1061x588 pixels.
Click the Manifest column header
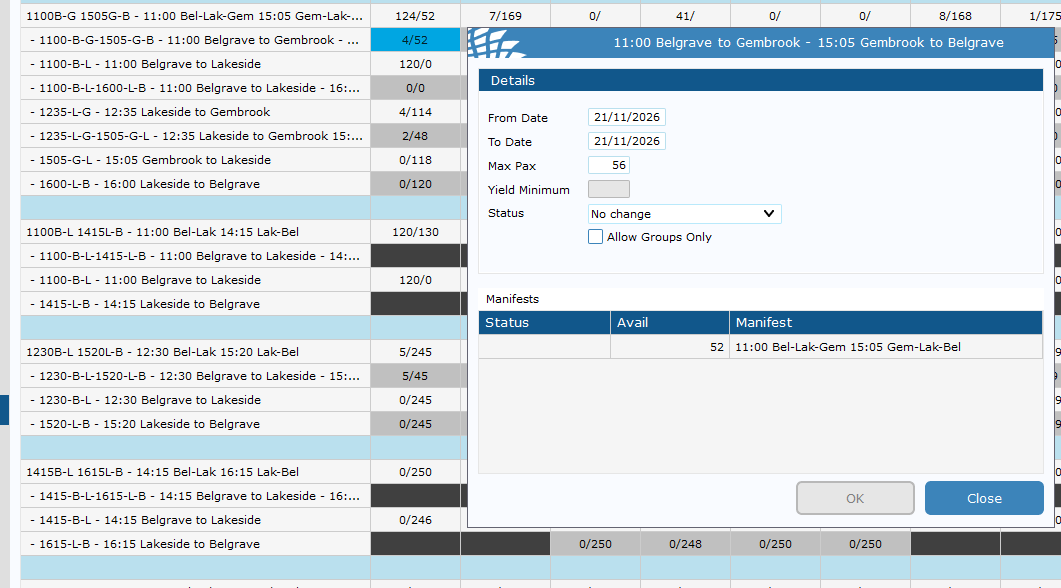[886, 323]
